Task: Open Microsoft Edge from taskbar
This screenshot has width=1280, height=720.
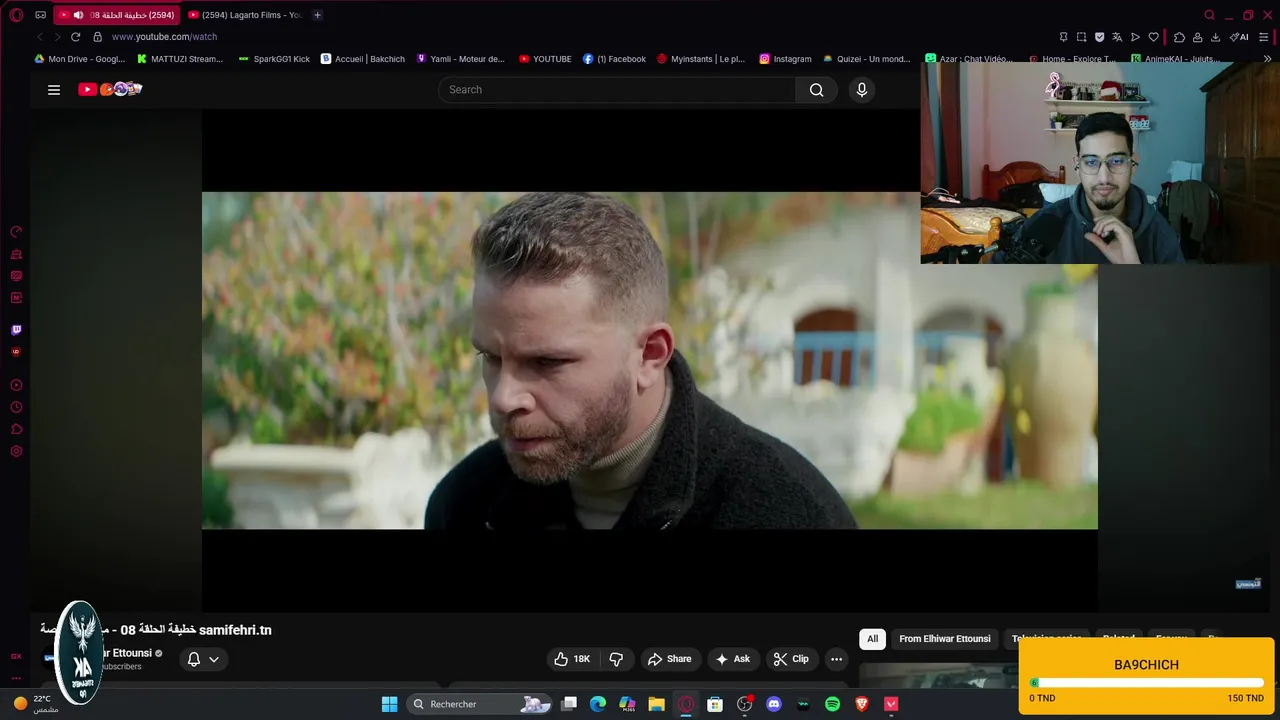Action: [x=598, y=704]
